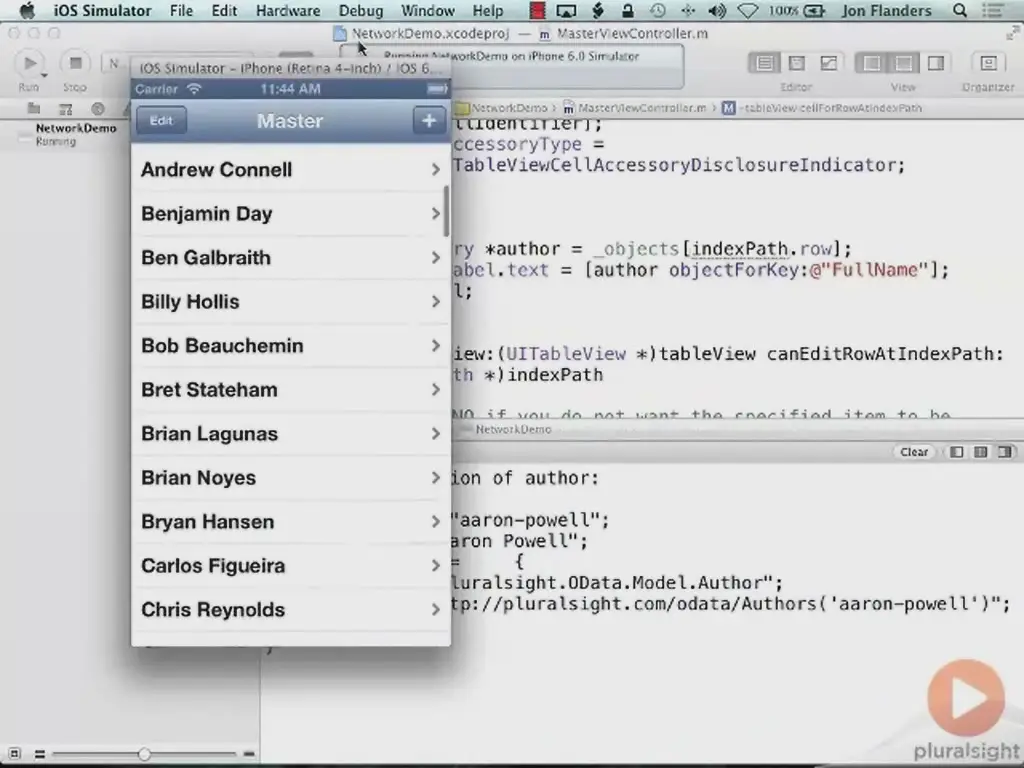
Task: Show only variables view in debug area
Action: [x=956, y=452]
